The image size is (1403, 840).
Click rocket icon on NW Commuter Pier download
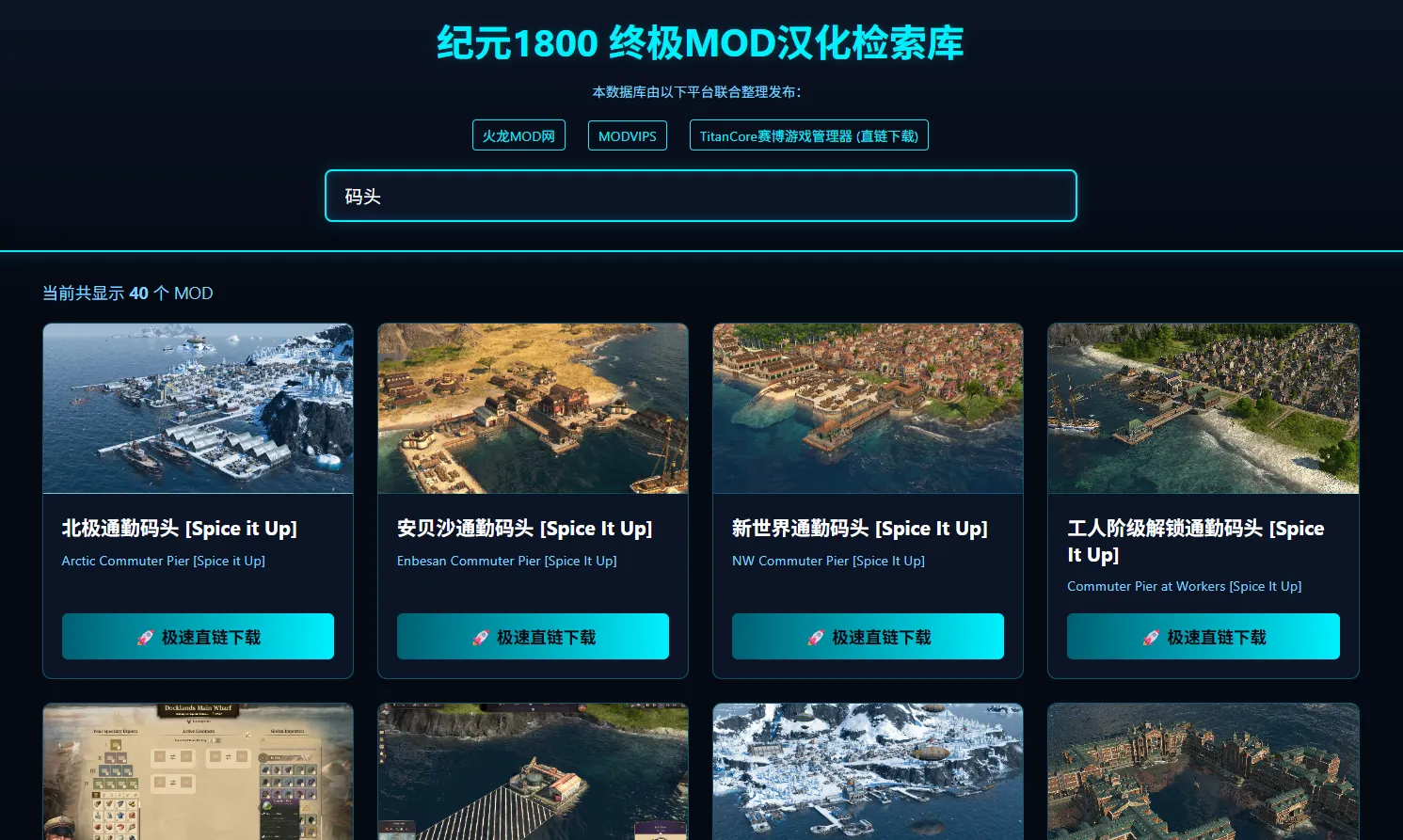pos(816,638)
